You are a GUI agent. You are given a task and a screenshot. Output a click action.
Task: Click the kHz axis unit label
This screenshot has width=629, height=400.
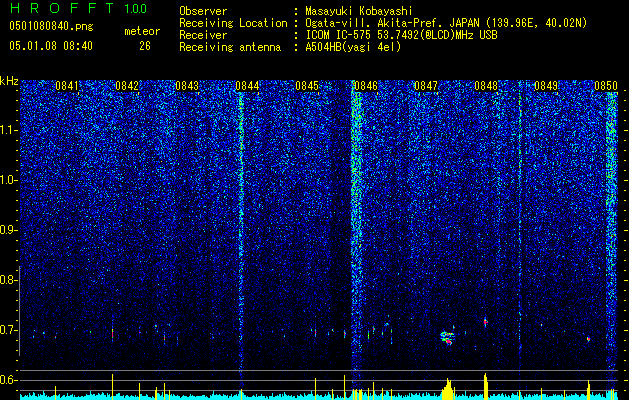tap(9, 81)
